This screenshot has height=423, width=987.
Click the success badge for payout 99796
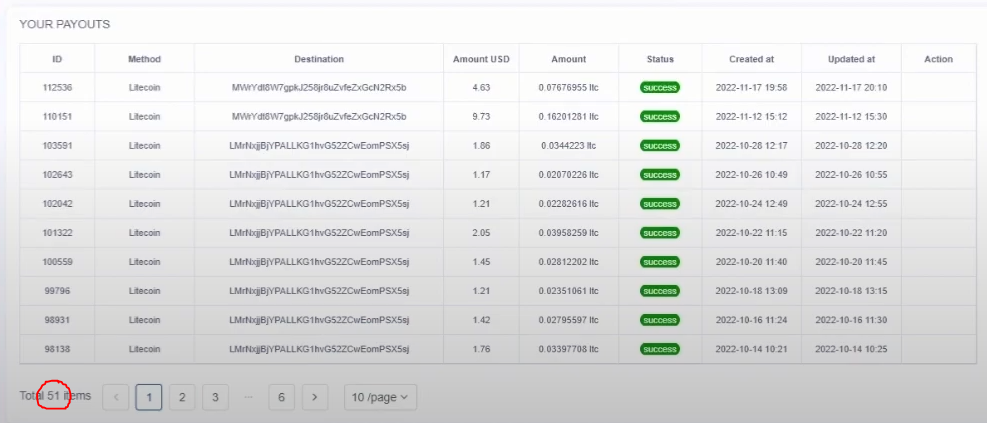pos(660,291)
